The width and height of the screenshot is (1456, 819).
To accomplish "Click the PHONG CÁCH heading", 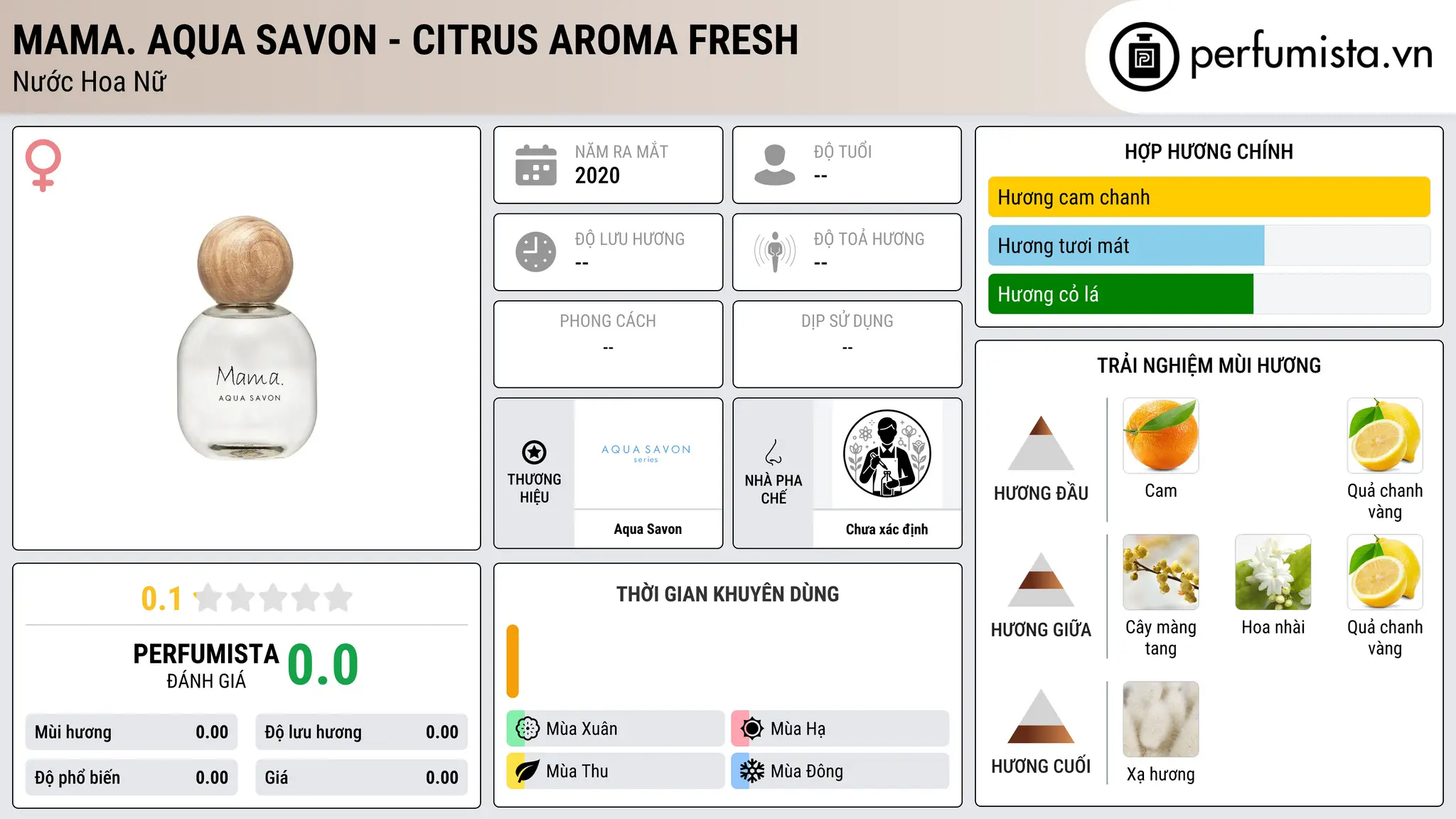I will pos(608,321).
